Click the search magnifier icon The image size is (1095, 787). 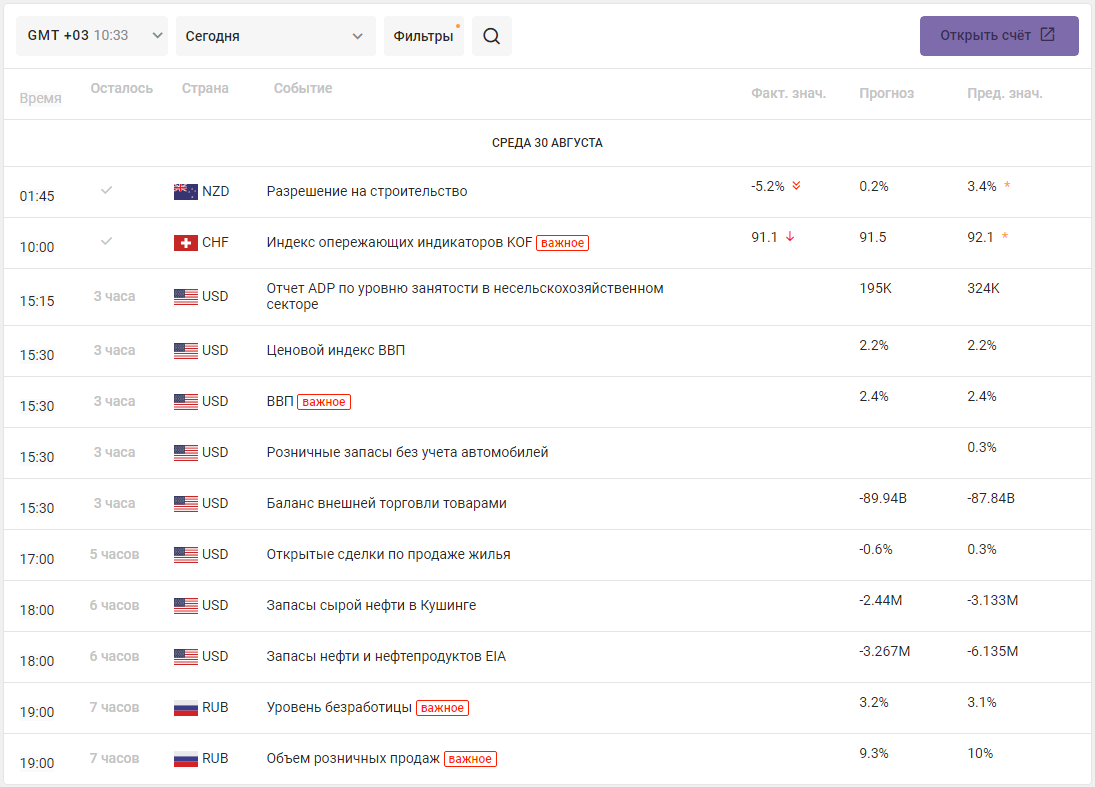point(491,36)
